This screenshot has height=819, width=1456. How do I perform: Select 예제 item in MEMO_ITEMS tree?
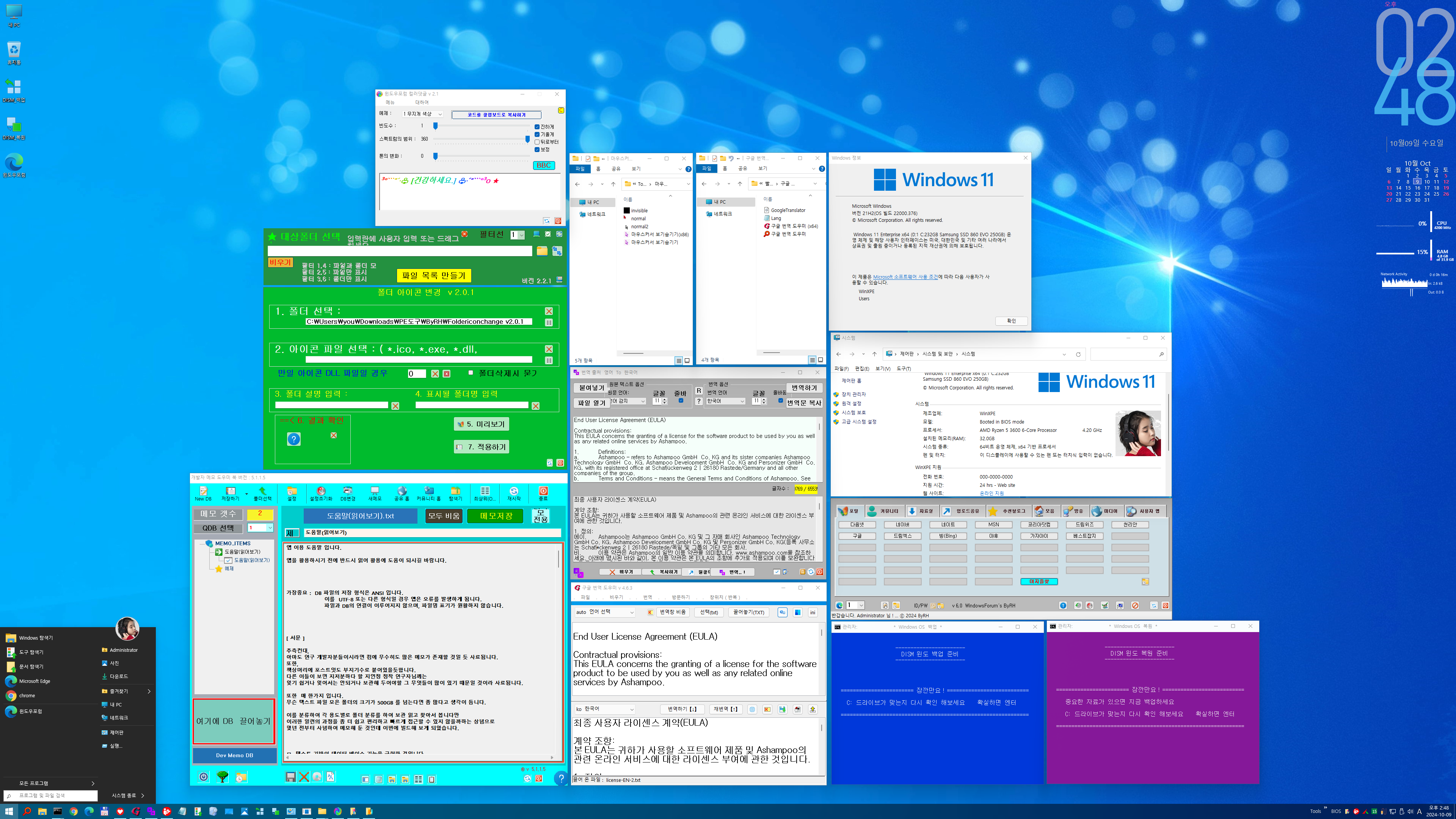click(229, 569)
